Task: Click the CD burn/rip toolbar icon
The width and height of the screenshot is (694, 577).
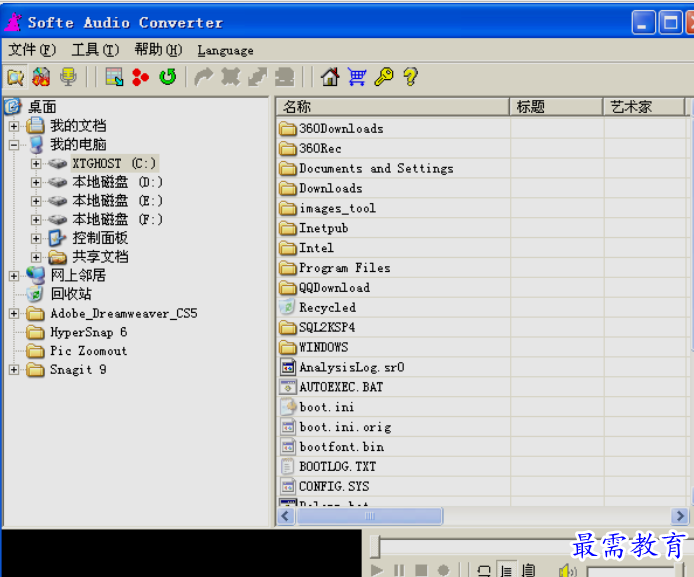Action: tap(41, 77)
